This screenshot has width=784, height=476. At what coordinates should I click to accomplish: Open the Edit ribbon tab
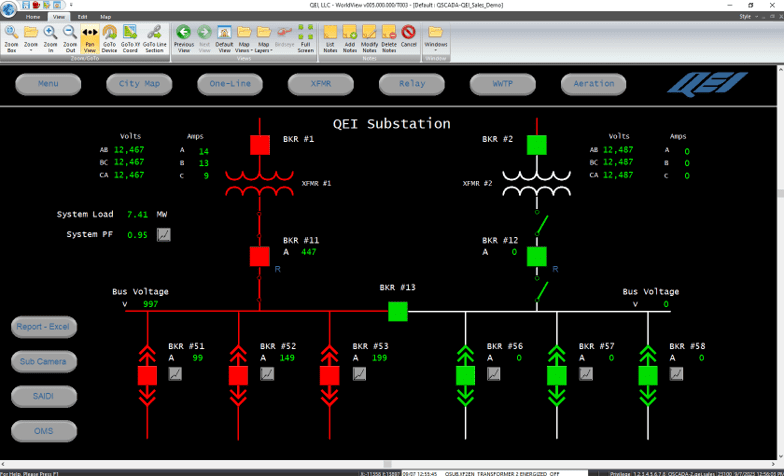coord(82,16)
